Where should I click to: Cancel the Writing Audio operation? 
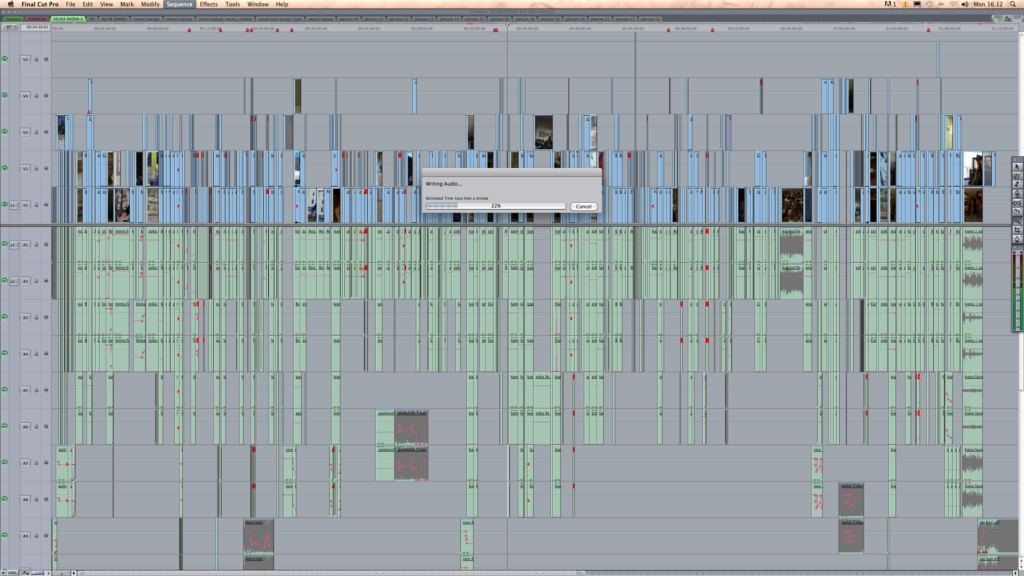pos(583,206)
